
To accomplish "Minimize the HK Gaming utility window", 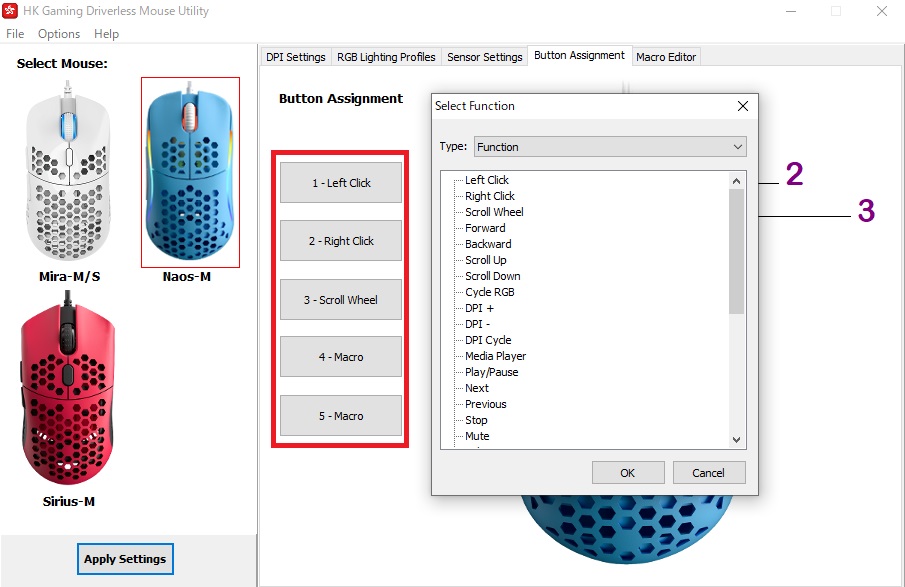I will pyautogui.click(x=791, y=11).
